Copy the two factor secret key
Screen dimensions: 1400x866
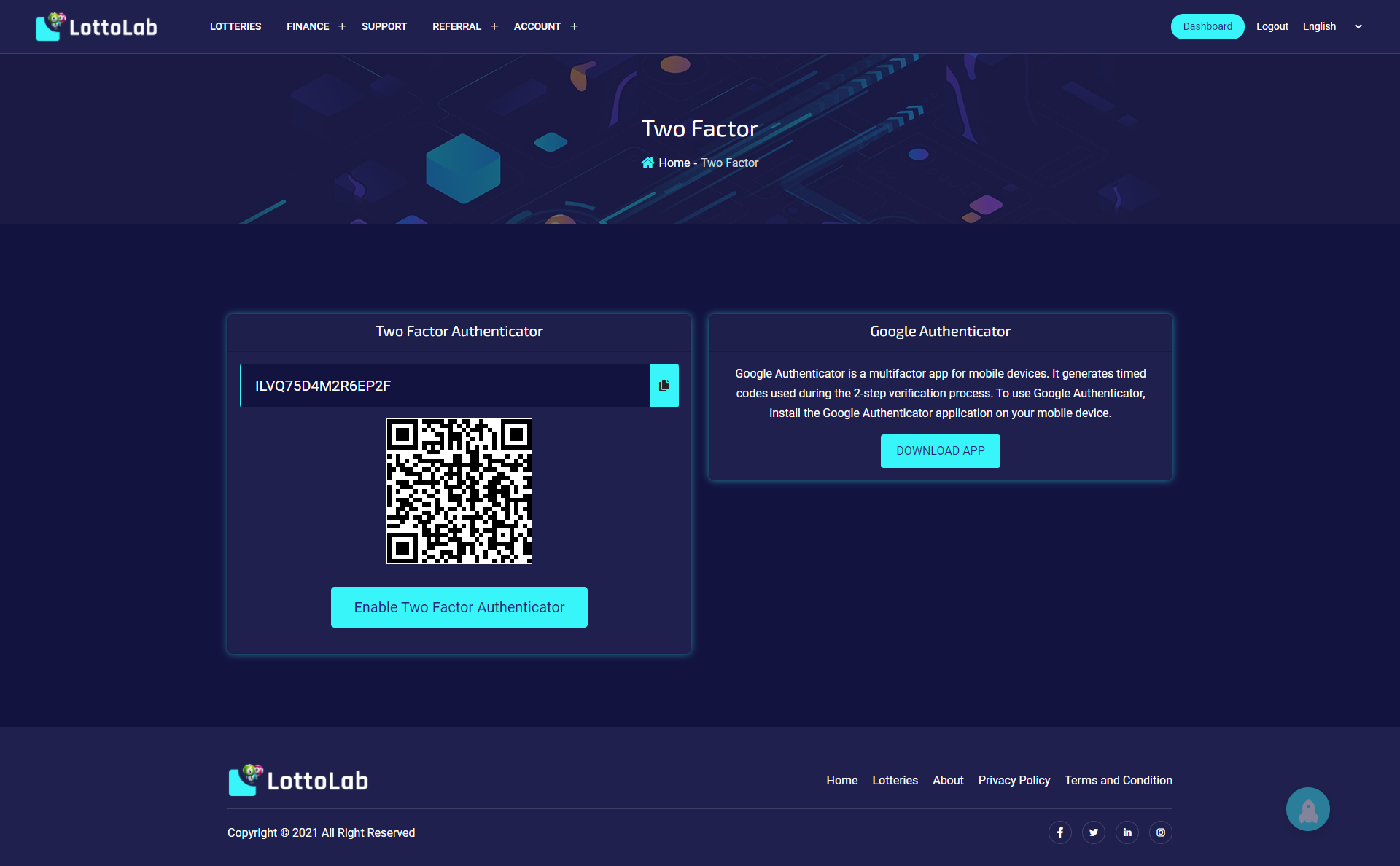664,386
